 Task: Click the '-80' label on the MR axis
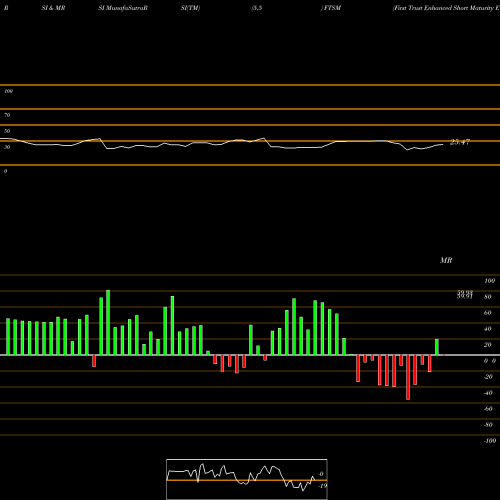coord(488,425)
